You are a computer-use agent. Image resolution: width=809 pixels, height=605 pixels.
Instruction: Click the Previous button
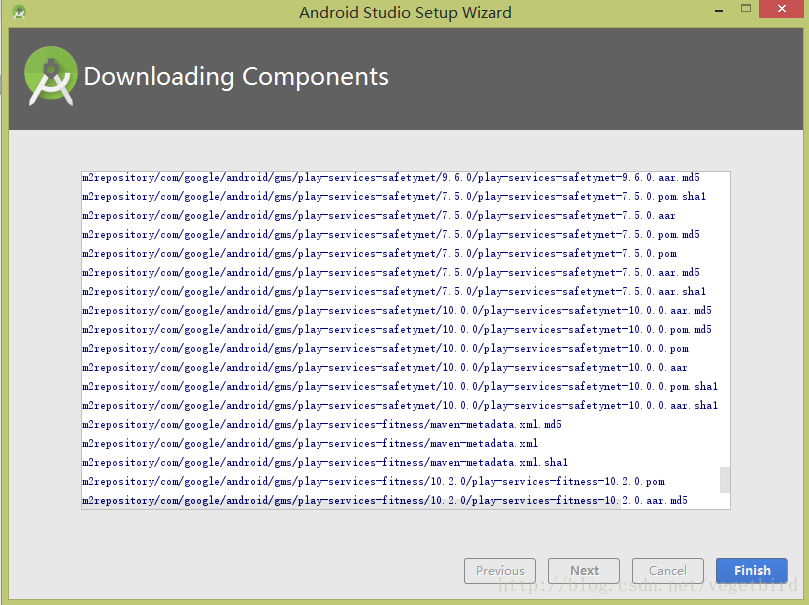click(x=500, y=570)
